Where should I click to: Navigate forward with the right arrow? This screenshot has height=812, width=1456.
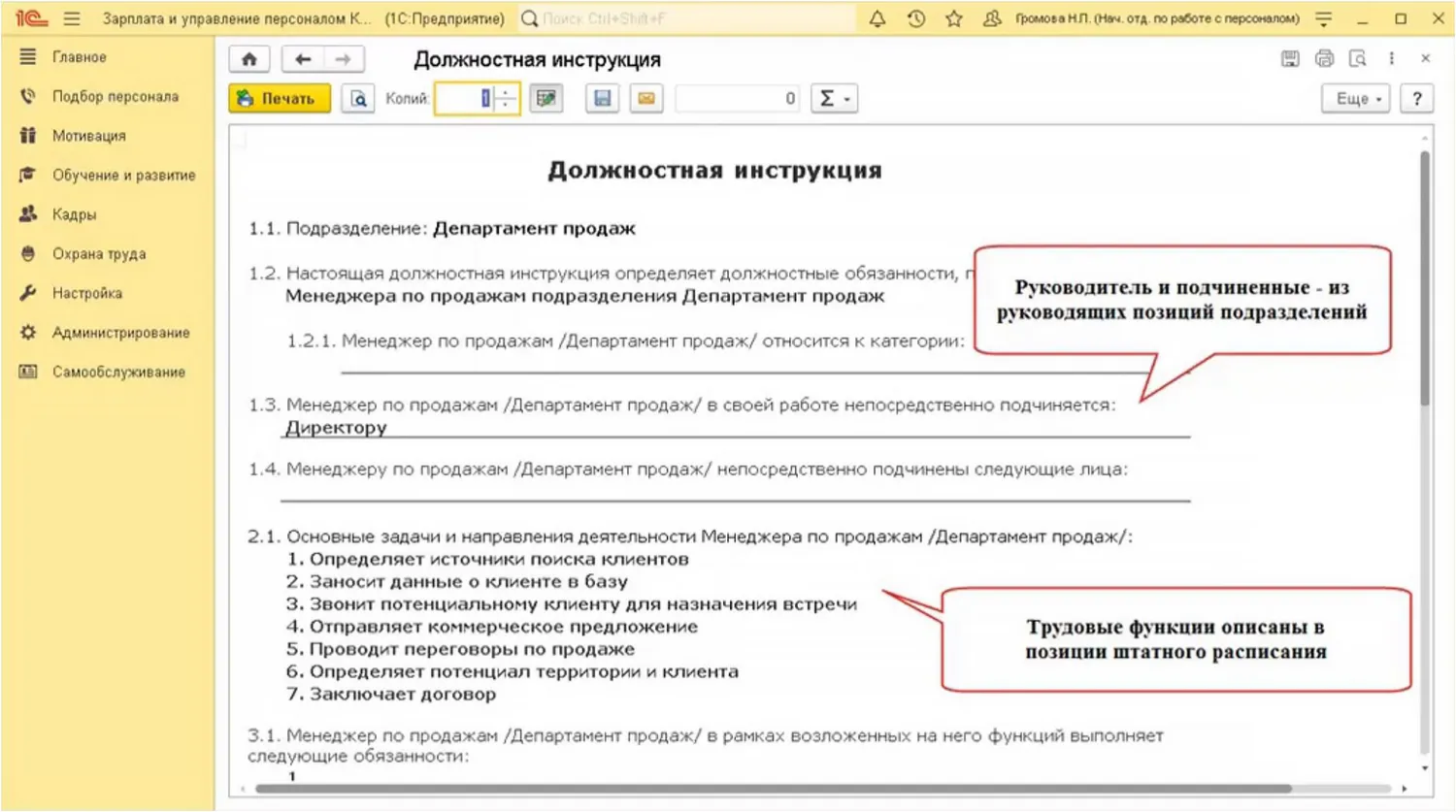coord(344,59)
